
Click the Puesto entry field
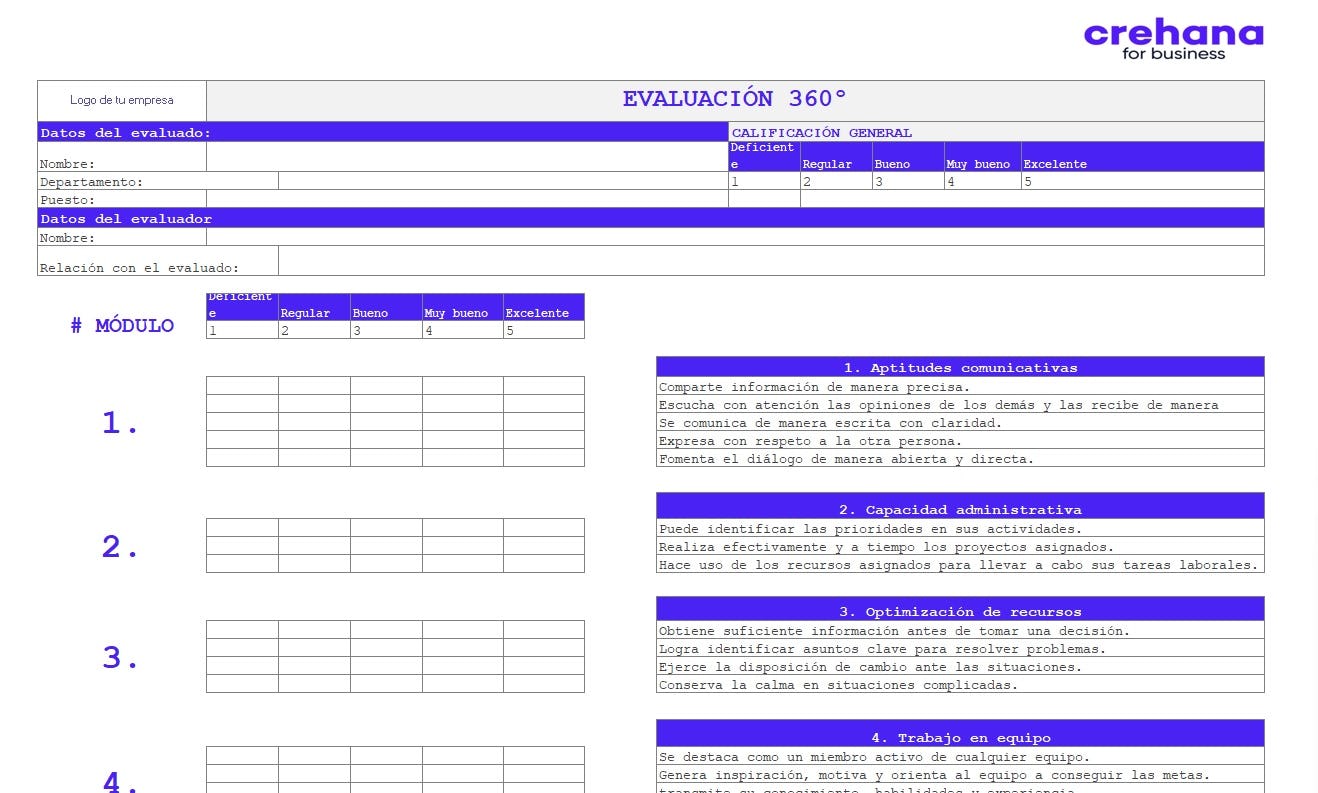(466, 199)
